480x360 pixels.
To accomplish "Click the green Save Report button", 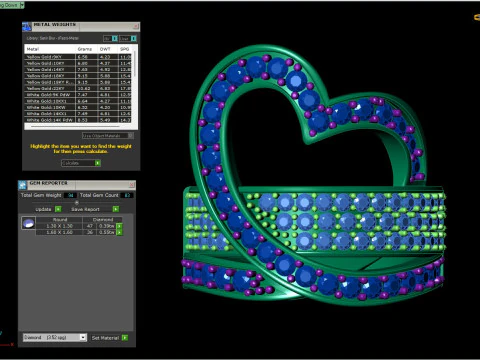I will (x=116, y=209).
